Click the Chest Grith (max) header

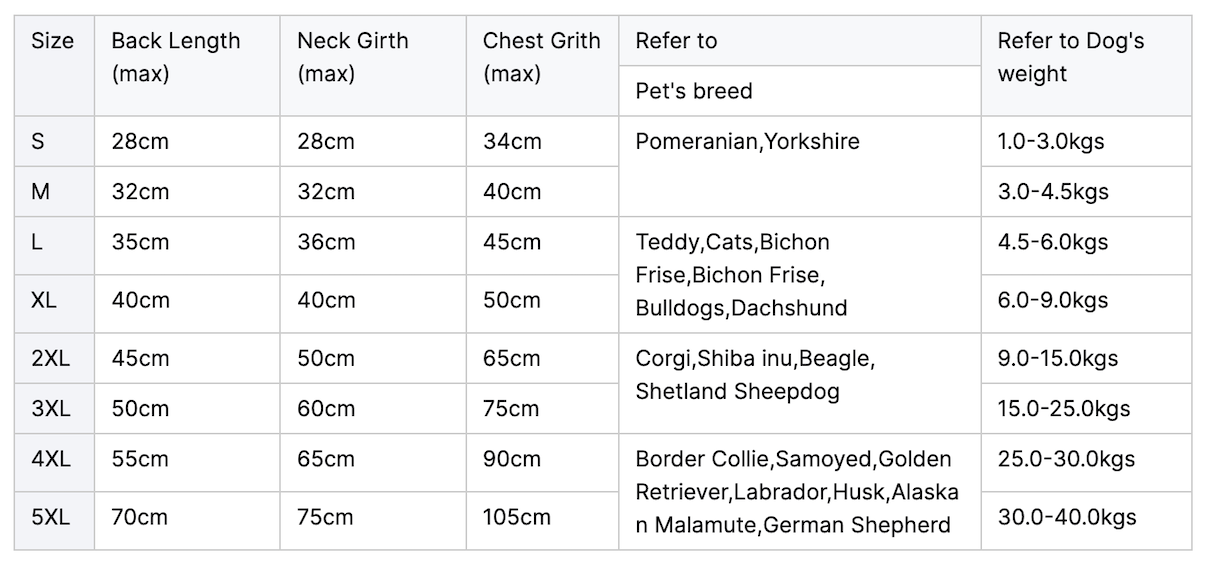(542, 65)
